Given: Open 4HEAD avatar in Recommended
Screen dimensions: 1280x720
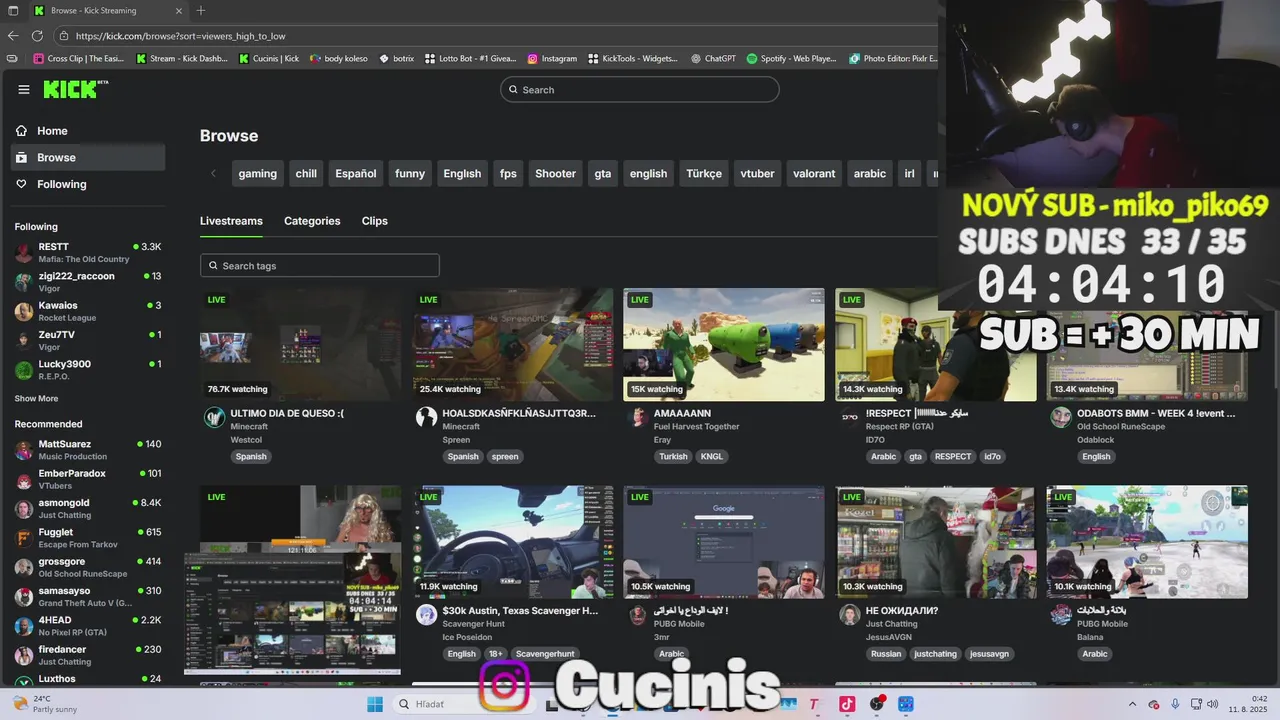Looking at the screenshot, I should tap(24, 626).
